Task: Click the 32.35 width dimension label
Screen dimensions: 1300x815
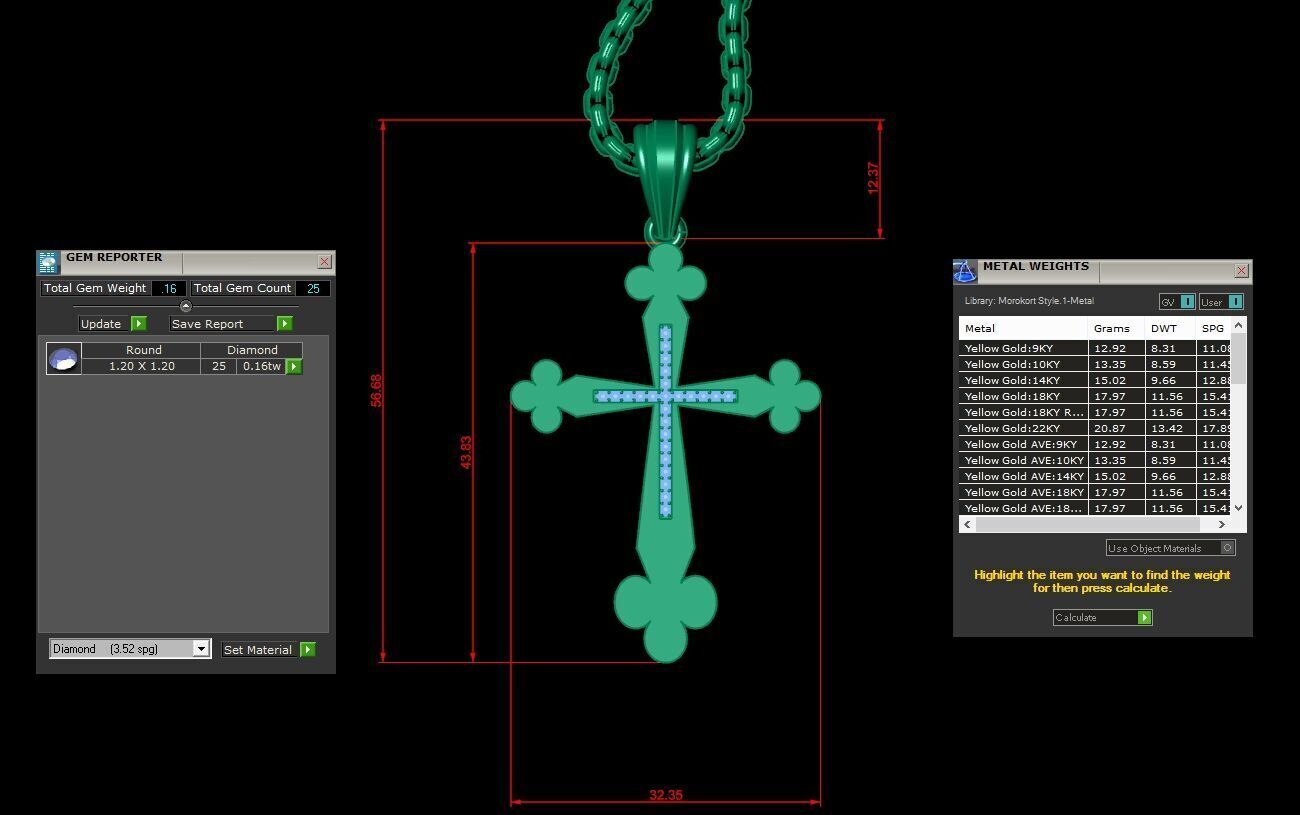Action: pyautogui.click(x=665, y=795)
